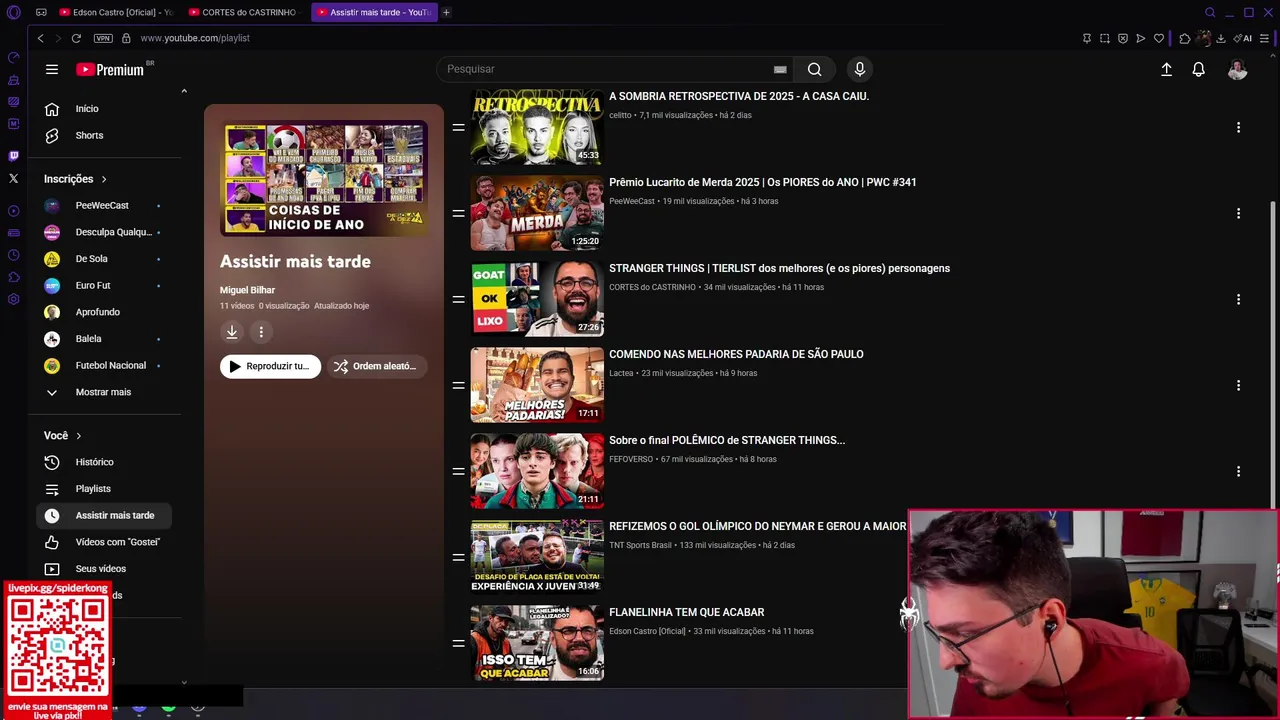This screenshot has height=720, width=1280.
Task: Switch to CORTES do CASTRINHO tab
Action: tap(244, 12)
